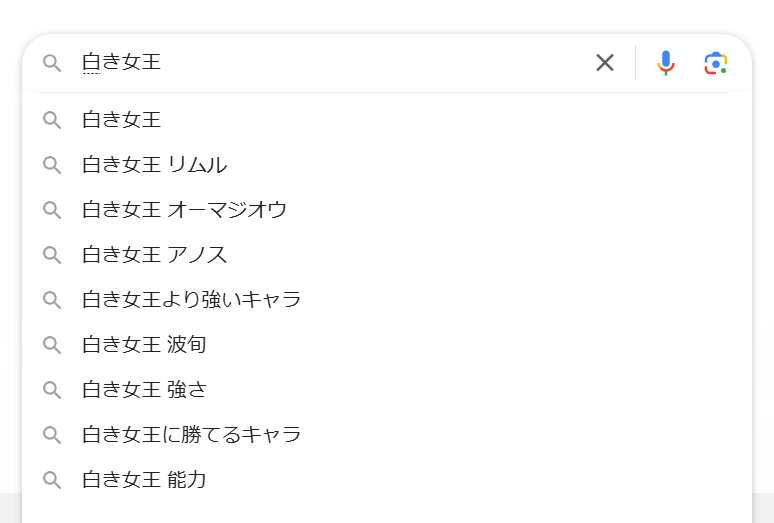
Task: Click magnifier icon beside 白き女王 オーマジオウ
Action: [52, 210]
